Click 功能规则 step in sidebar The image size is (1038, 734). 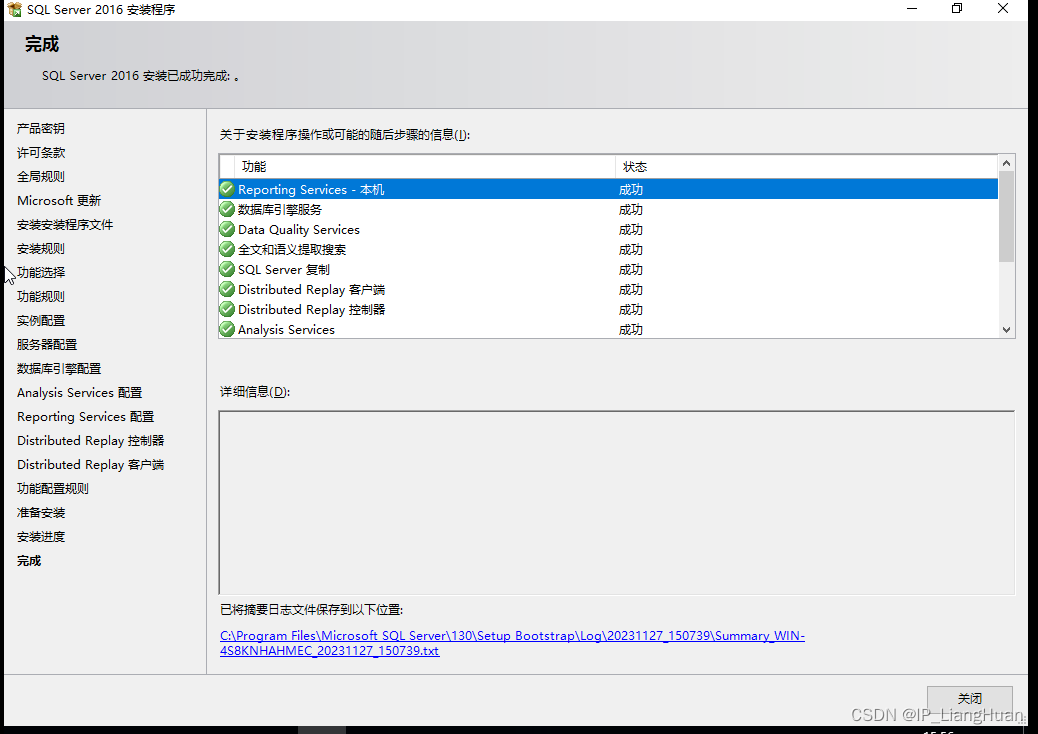pos(41,297)
